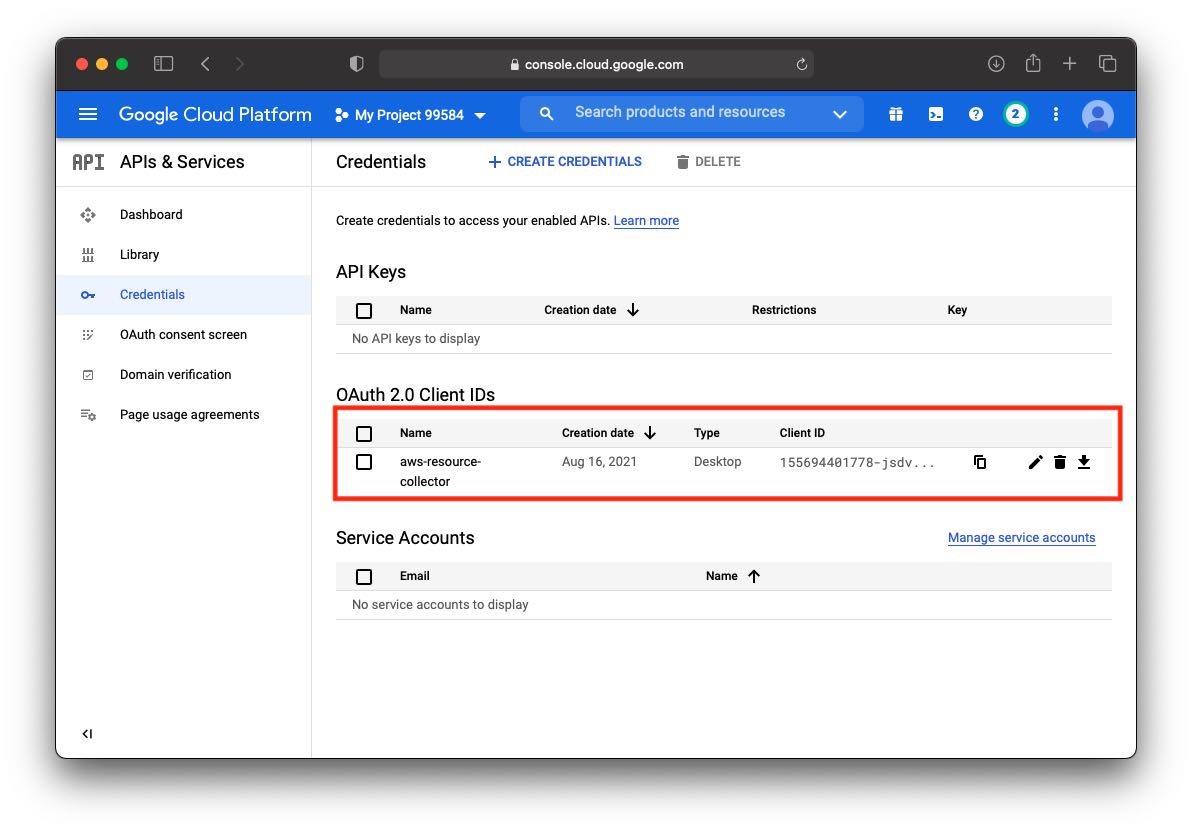Open OAuth consent screen page
This screenshot has height=832, width=1192.
[x=184, y=335]
